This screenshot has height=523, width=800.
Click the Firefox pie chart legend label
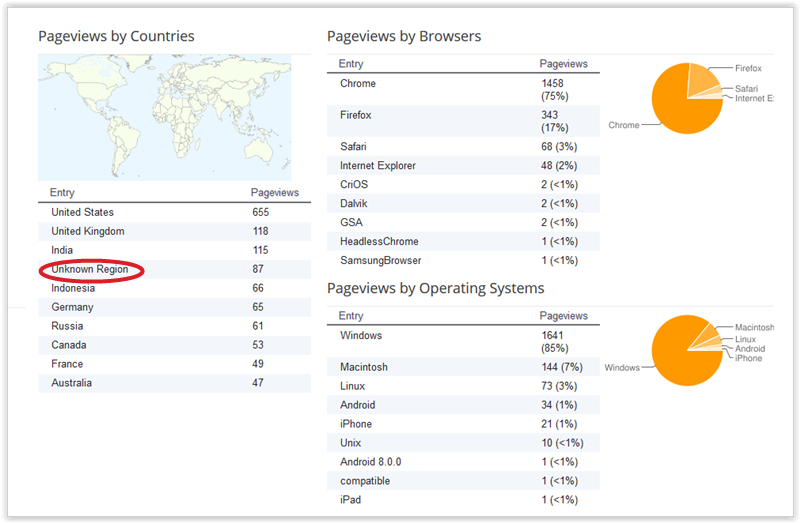point(748,68)
